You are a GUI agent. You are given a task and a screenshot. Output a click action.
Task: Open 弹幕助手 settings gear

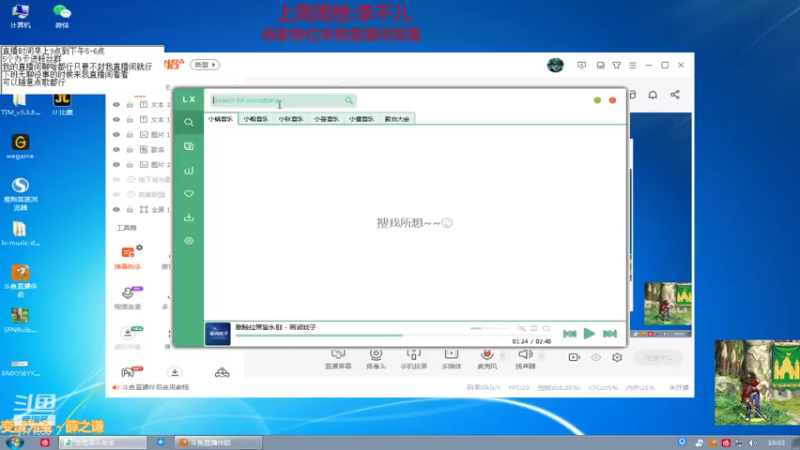pyautogui.click(x=139, y=247)
